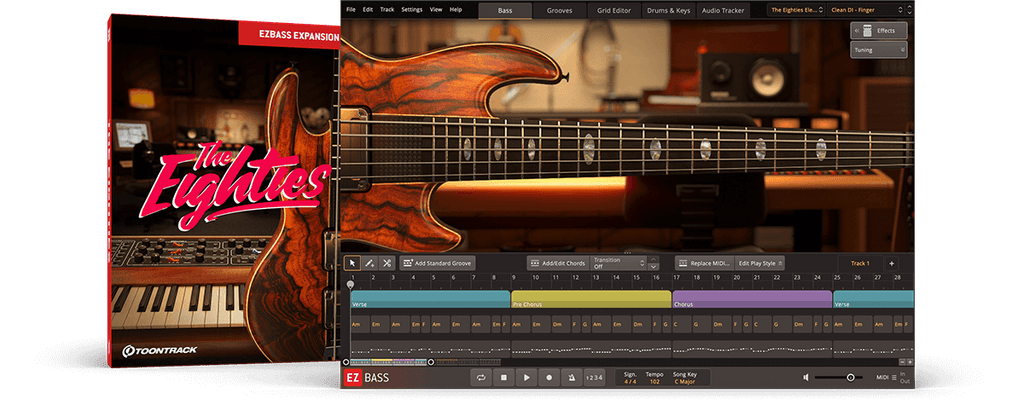Toggle the metronome
This screenshot has height=416, width=1024.
pos(571,377)
